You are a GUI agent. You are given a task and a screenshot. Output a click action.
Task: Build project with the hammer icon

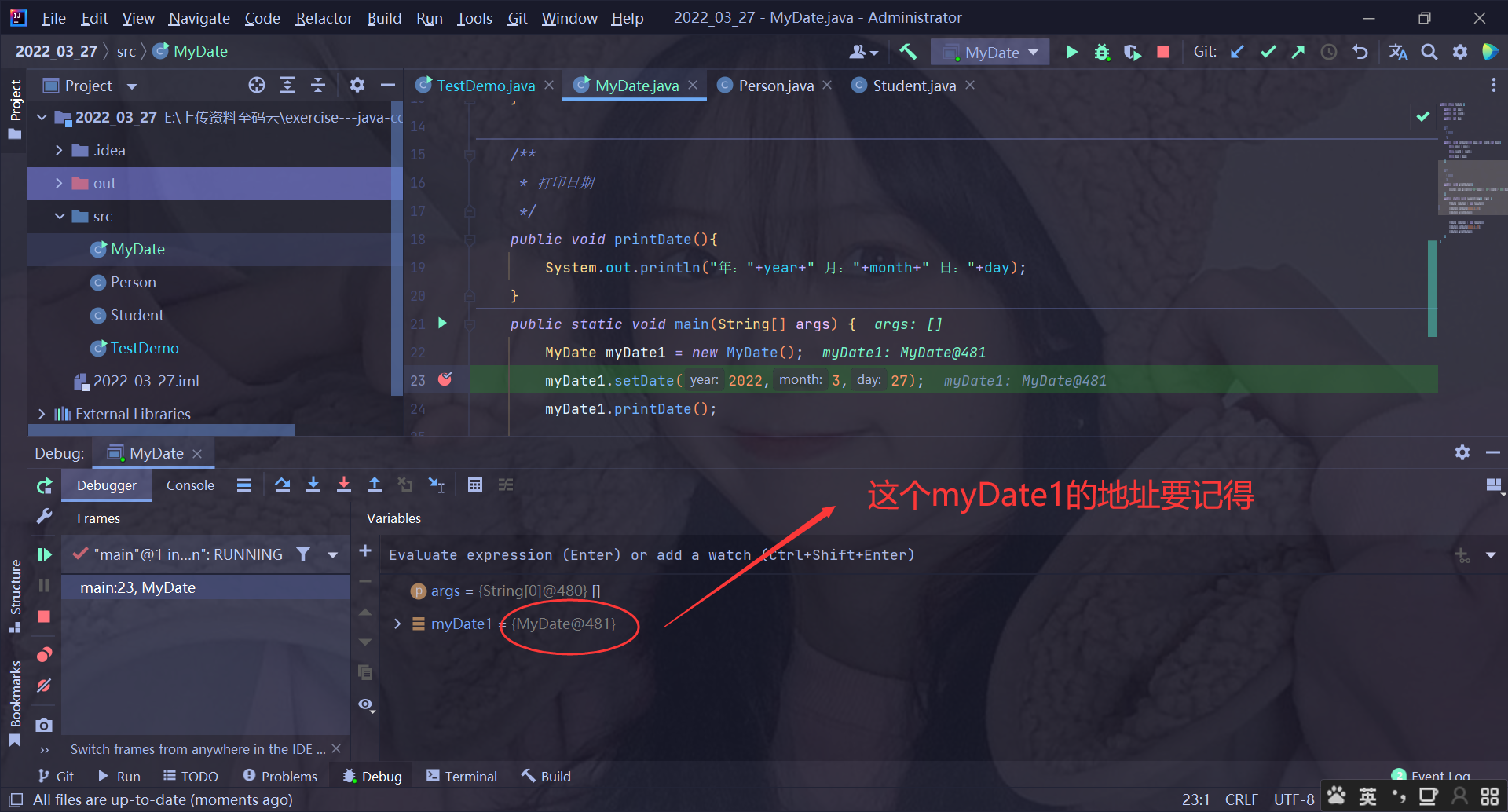pyautogui.click(x=908, y=52)
